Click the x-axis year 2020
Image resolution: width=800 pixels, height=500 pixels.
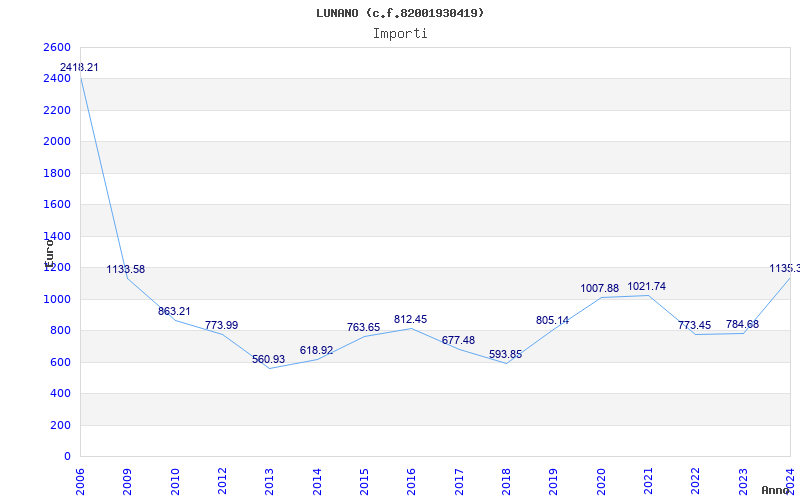click(x=601, y=481)
